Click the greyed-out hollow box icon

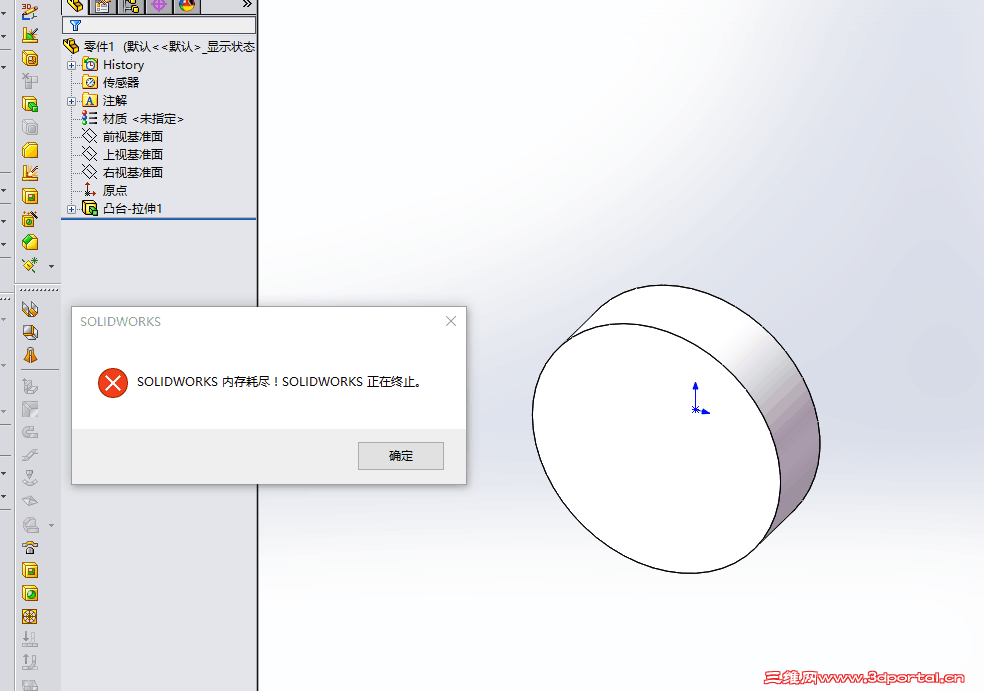click(x=29, y=127)
